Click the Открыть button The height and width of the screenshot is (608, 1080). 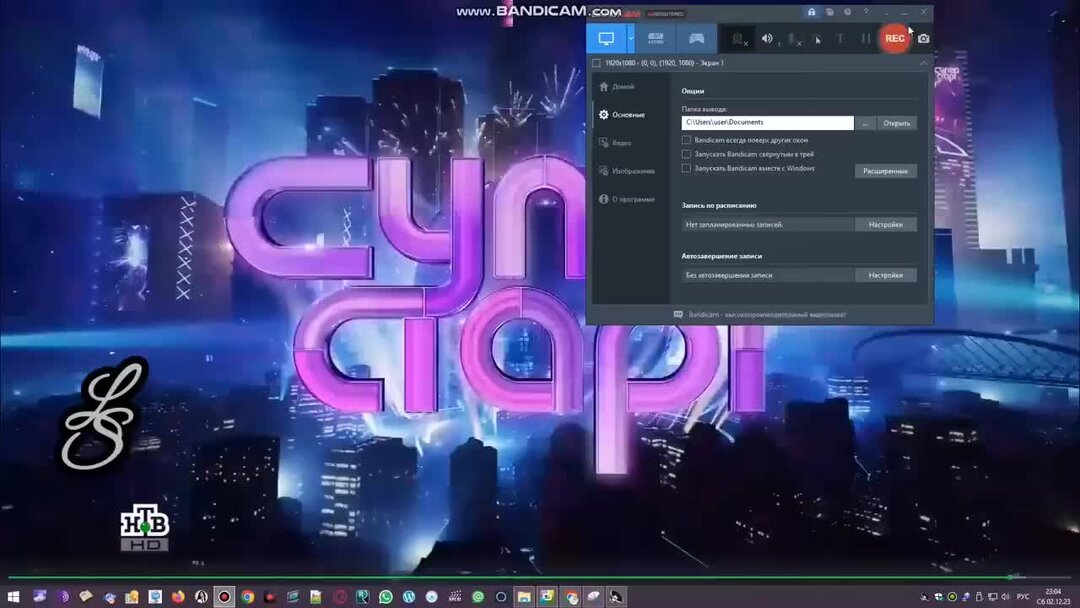[897, 123]
